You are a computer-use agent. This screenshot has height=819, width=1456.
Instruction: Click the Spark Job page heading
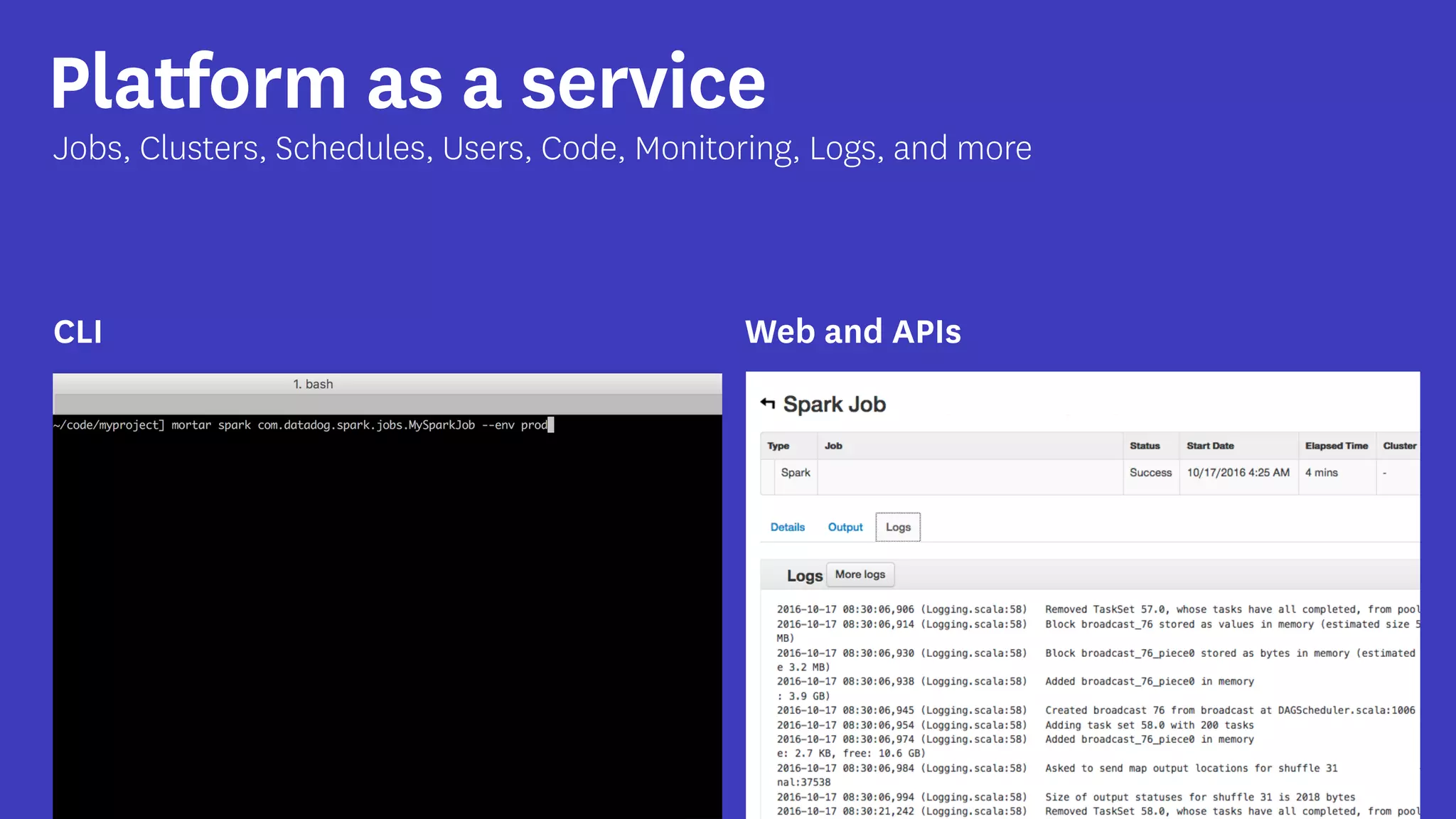coord(835,404)
